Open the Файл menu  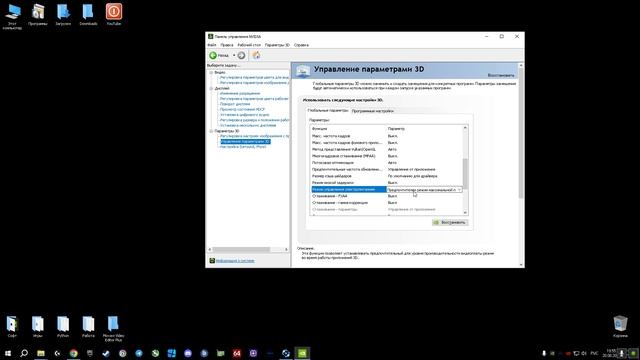[212, 45]
